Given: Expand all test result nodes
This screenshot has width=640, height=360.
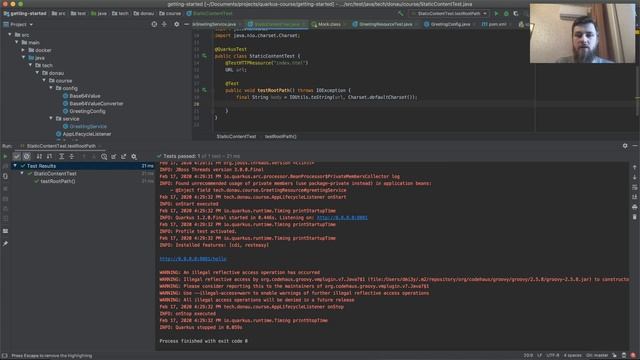Looking at the screenshot, I should 62,156.
